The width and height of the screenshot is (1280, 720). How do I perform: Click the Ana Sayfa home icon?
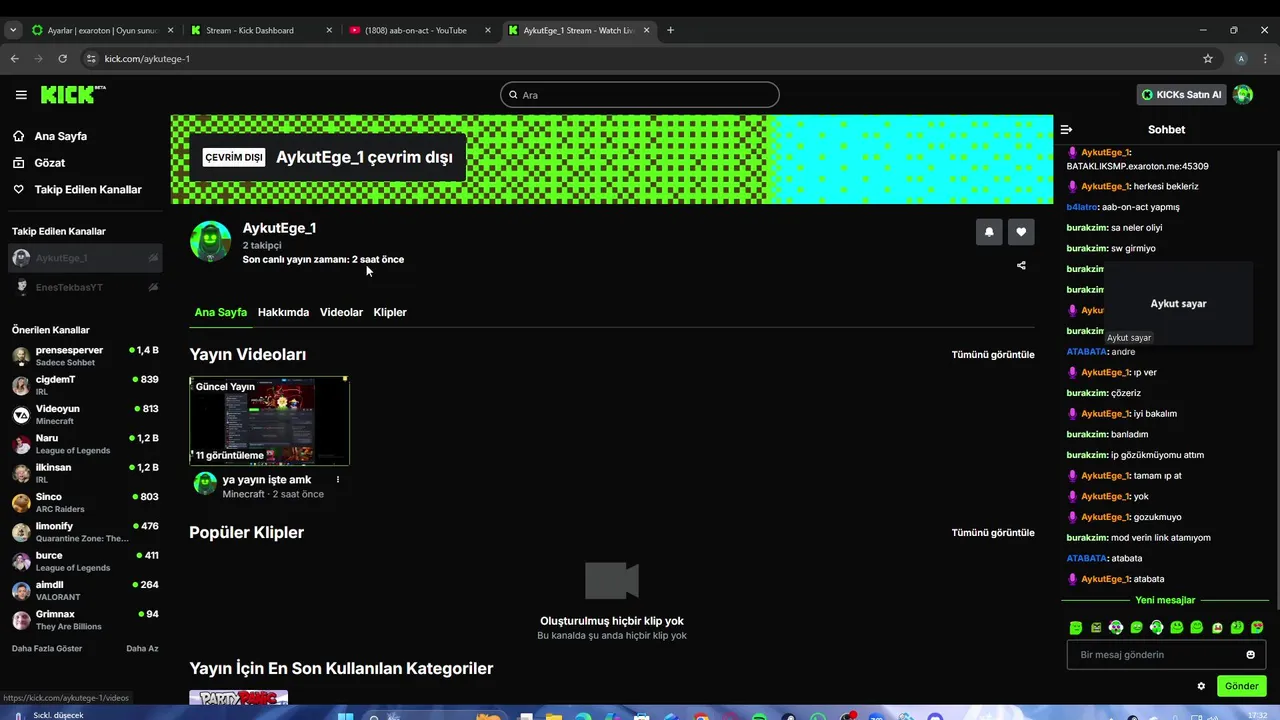[18, 136]
